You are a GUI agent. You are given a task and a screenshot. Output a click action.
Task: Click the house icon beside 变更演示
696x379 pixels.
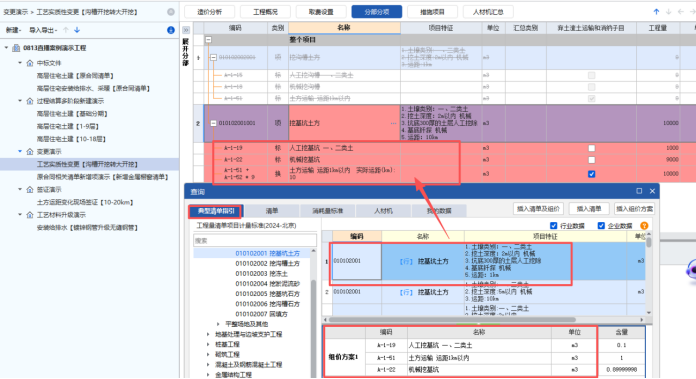[x=30, y=152]
